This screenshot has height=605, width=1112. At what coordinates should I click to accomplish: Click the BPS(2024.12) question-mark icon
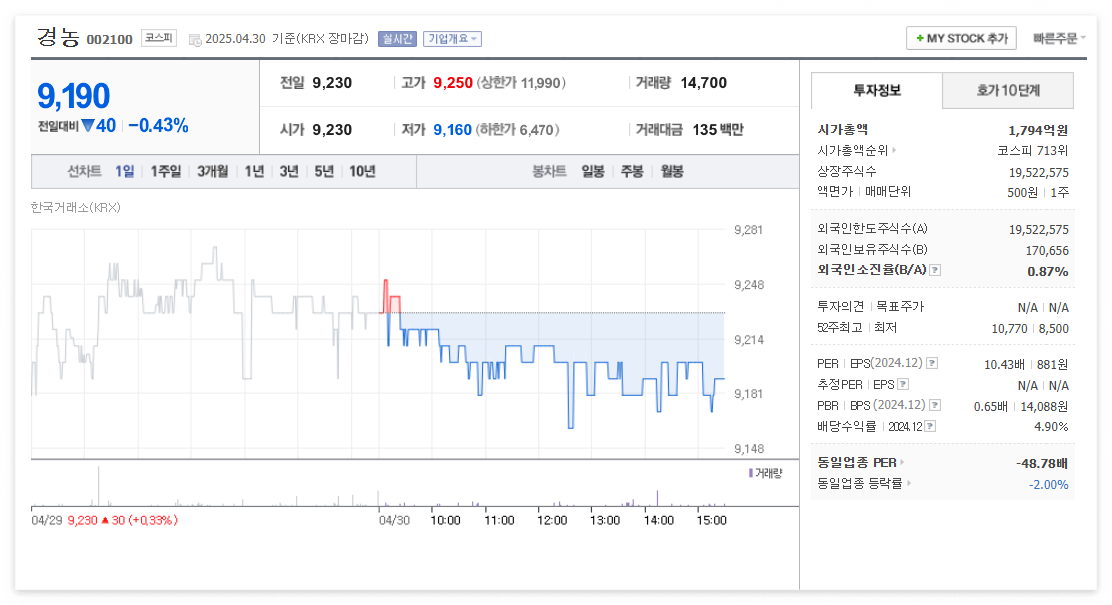(x=935, y=404)
